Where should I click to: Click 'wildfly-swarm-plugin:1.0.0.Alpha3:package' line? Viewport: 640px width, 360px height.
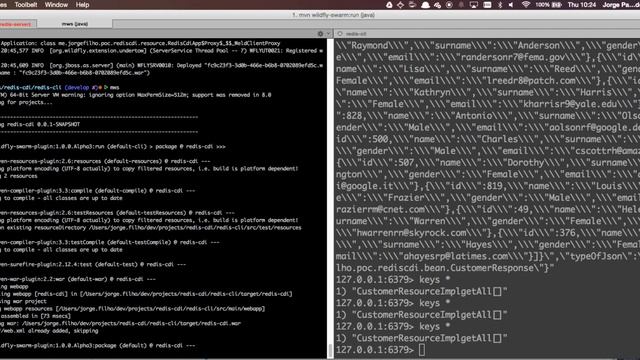click(x=98, y=345)
